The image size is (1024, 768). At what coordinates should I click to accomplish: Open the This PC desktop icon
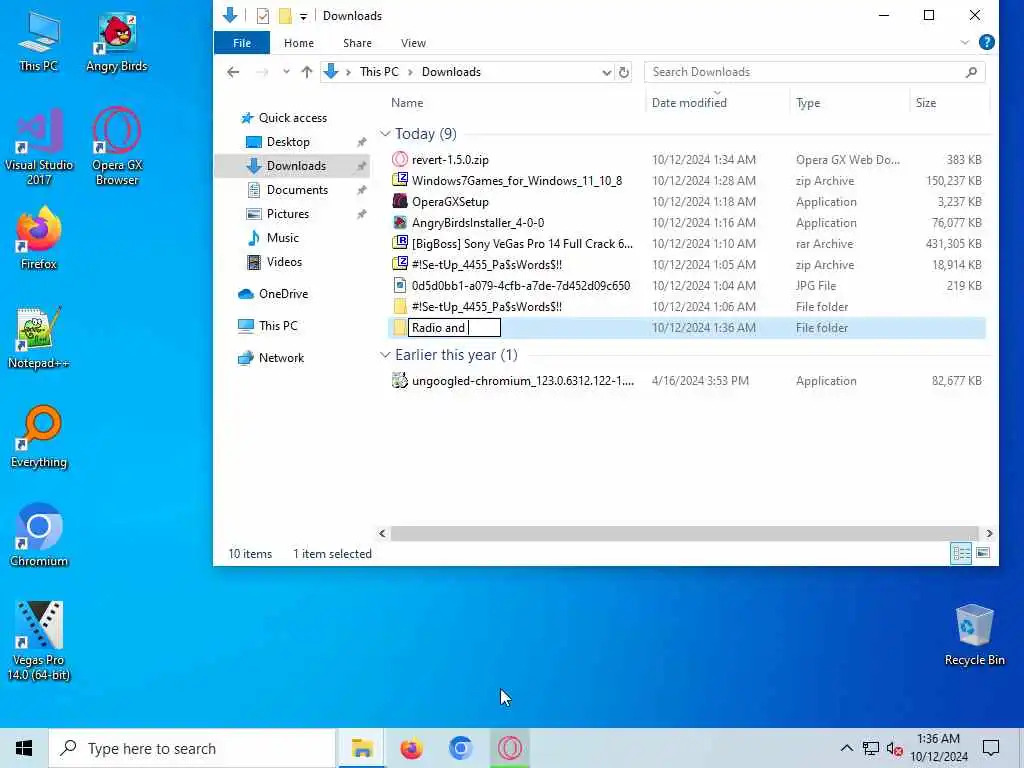pyautogui.click(x=39, y=40)
